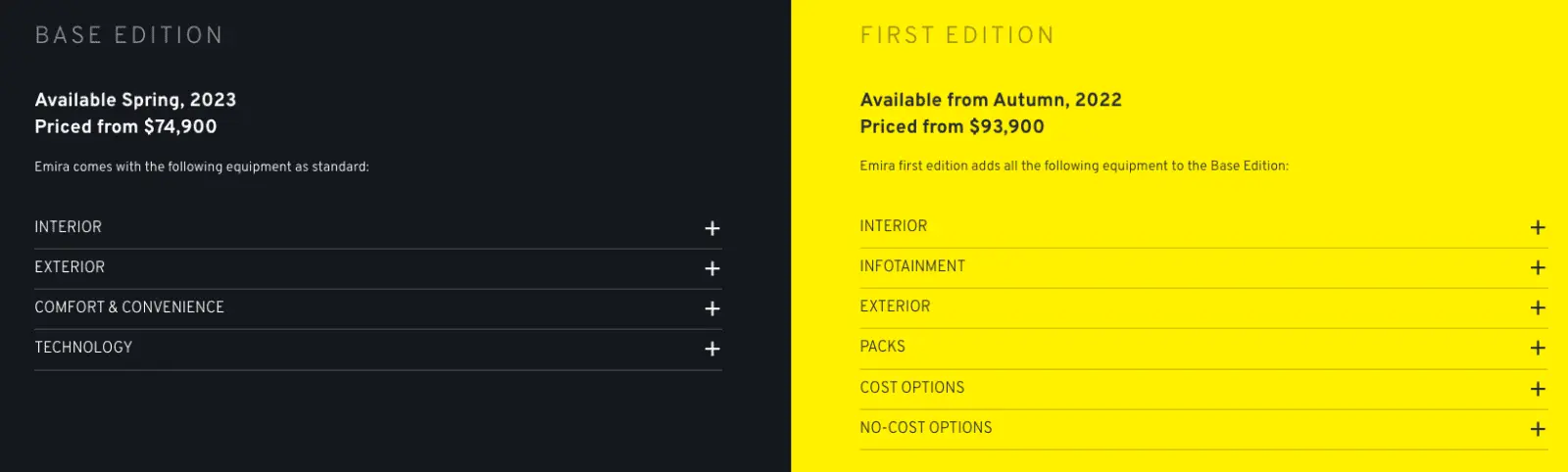Open the Base Edition Interior section label
This screenshot has width=1568, height=472.
tap(69, 227)
